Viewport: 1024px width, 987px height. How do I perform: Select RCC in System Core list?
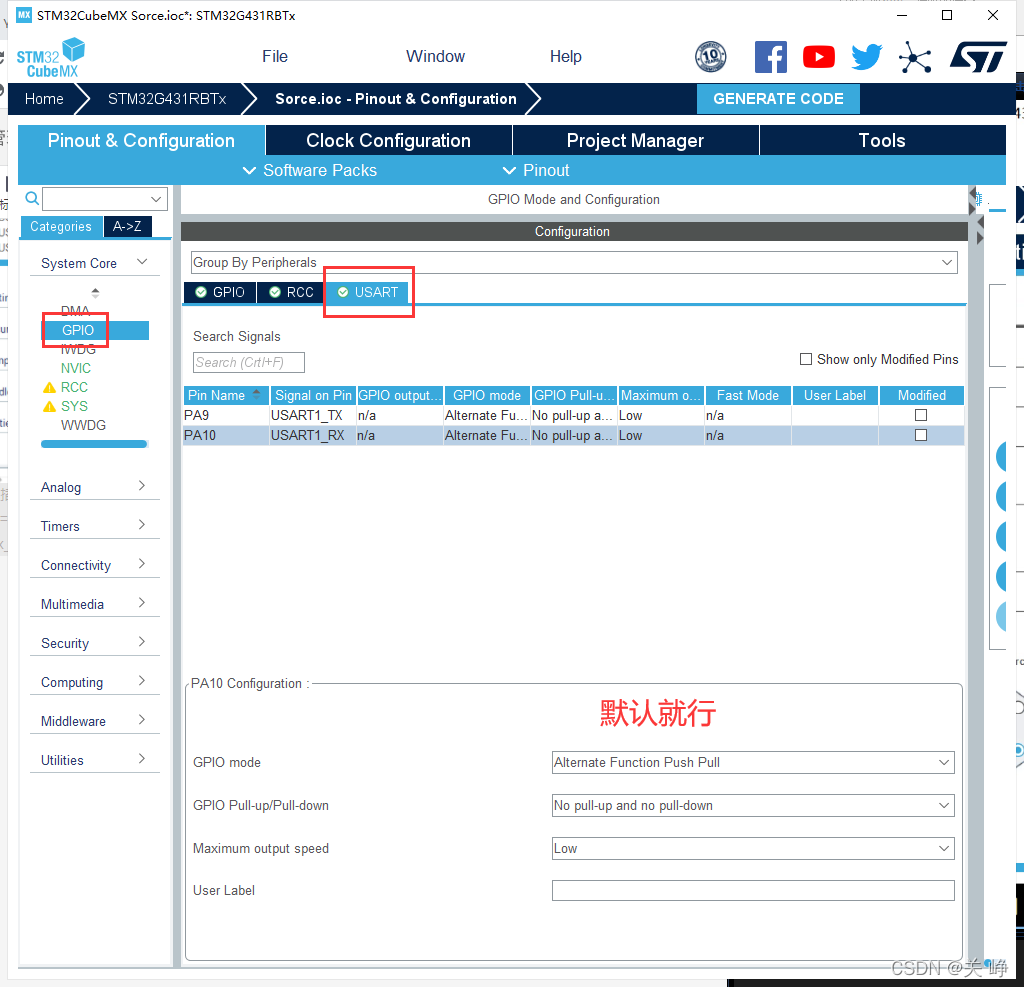[74, 387]
